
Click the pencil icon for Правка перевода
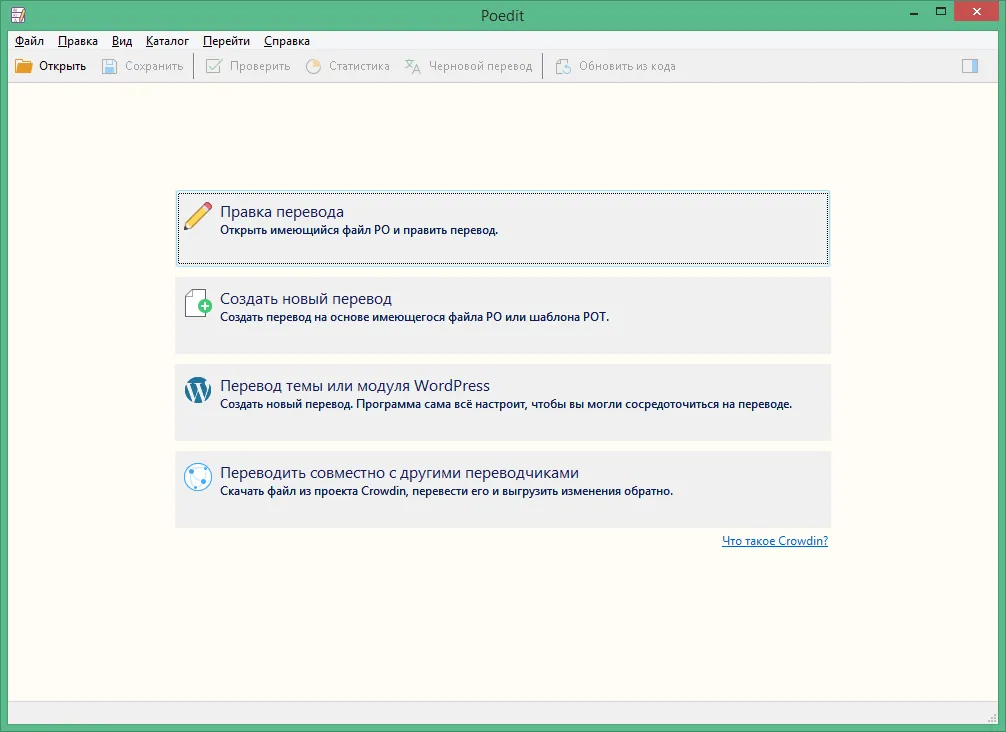(198, 216)
